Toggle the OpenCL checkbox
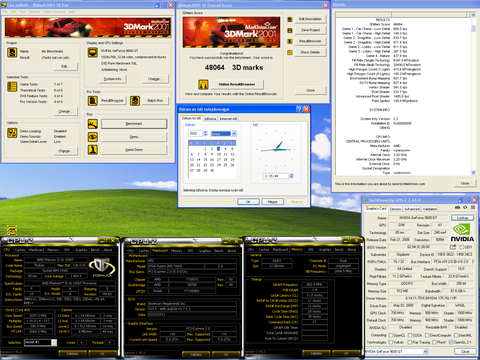This screenshot has height=360, width=480. pos(390,335)
